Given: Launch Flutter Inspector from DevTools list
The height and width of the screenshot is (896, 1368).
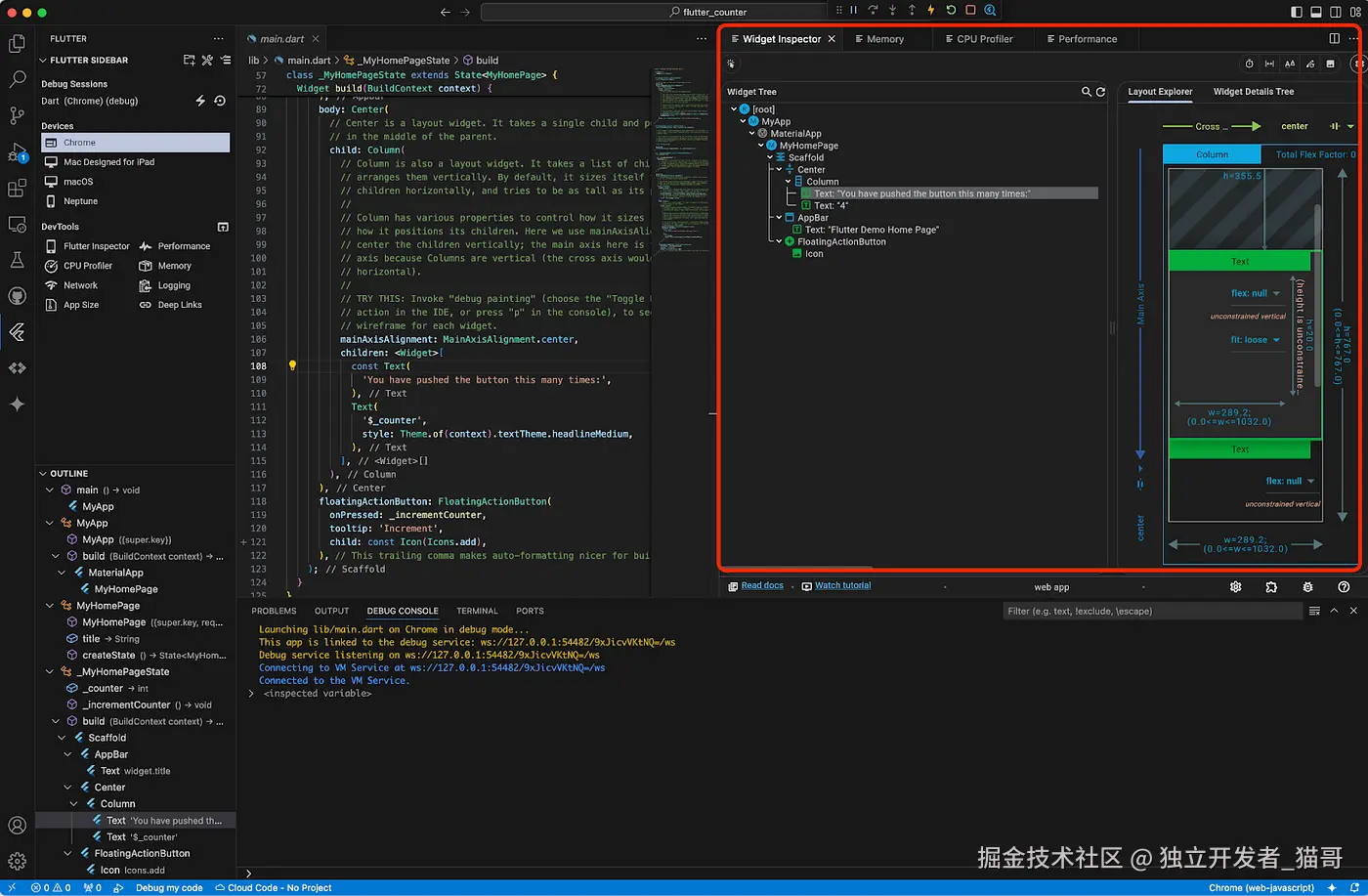Looking at the screenshot, I should tap(87, 246).
